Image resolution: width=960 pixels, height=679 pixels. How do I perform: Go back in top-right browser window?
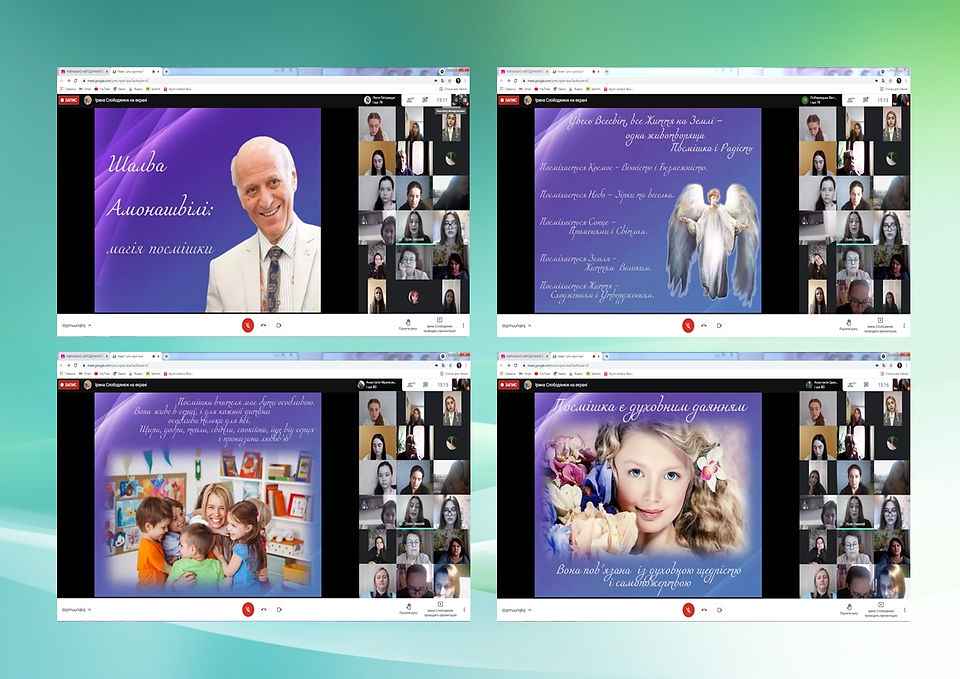pyautogui.click(x=502, y=80)
